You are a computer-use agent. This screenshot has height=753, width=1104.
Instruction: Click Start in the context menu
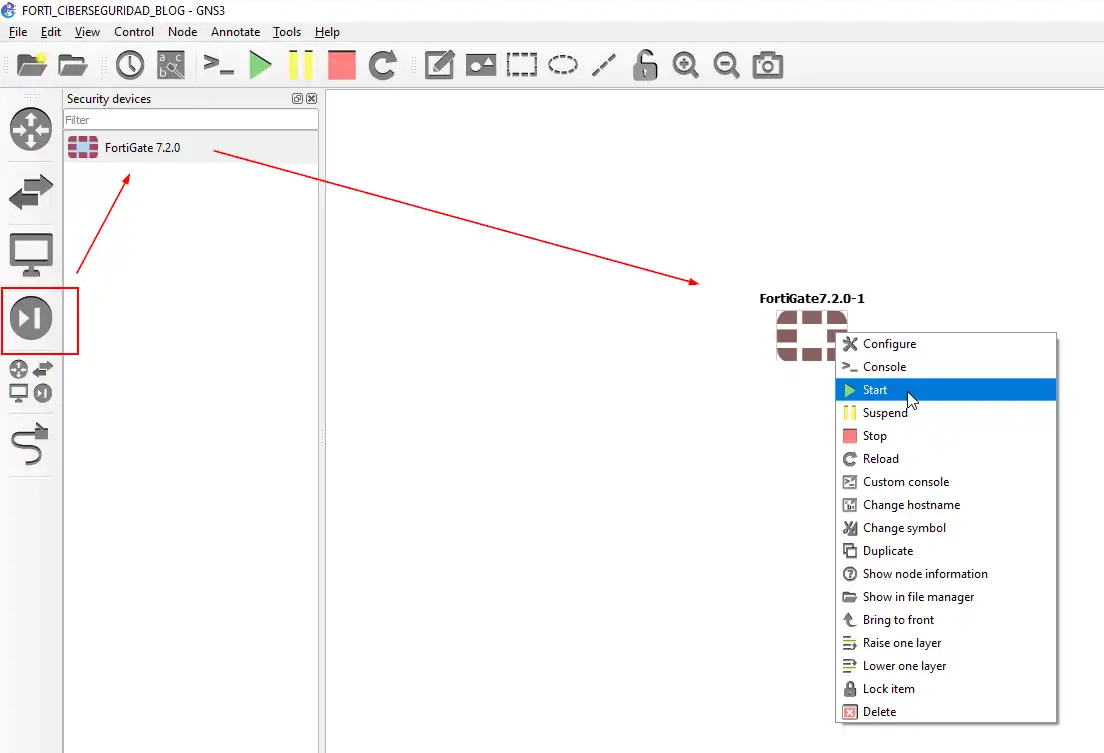tap(946, 390)
